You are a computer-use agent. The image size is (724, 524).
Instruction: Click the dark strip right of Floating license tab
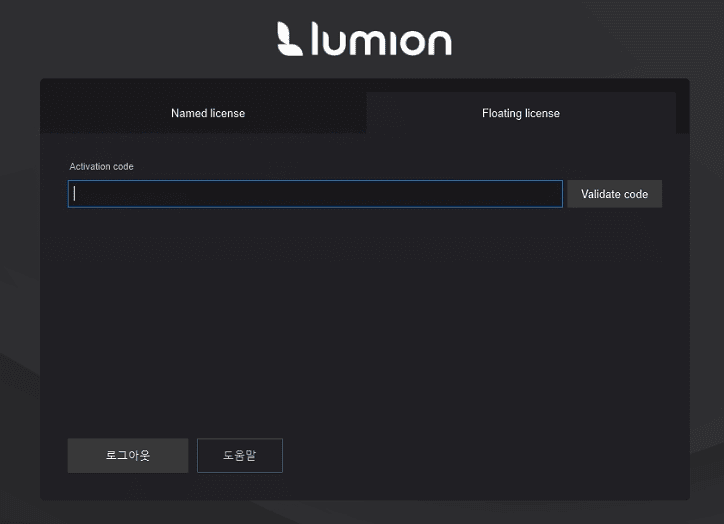tap(682, 113)
